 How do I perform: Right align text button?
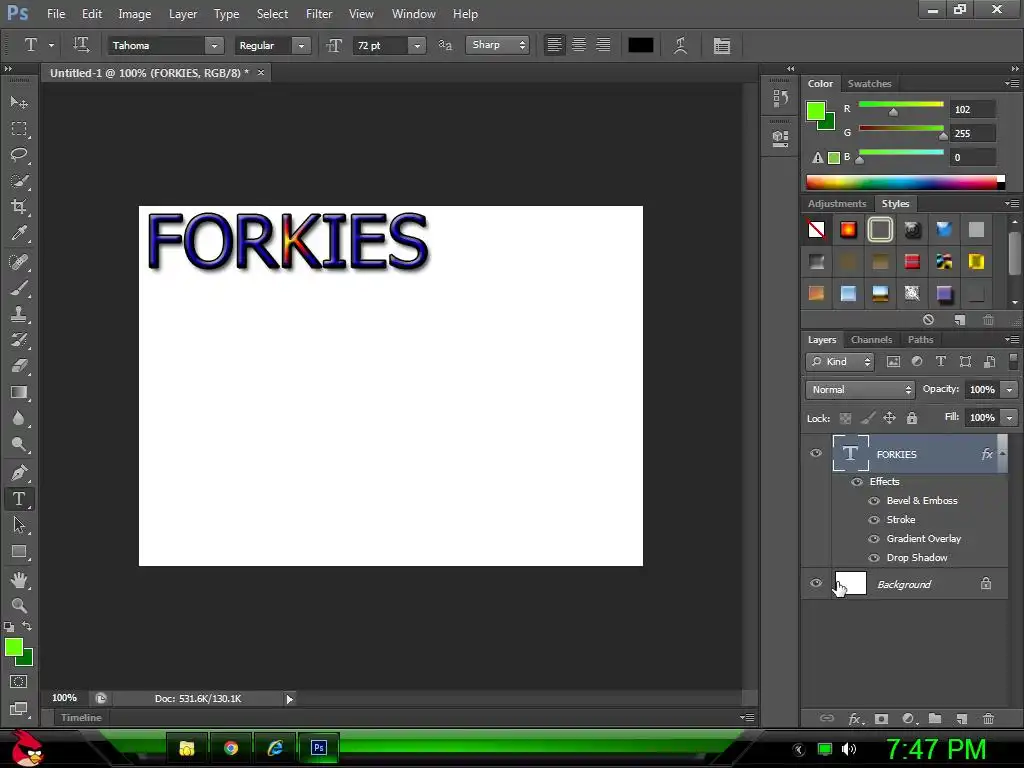pos(603,45)
